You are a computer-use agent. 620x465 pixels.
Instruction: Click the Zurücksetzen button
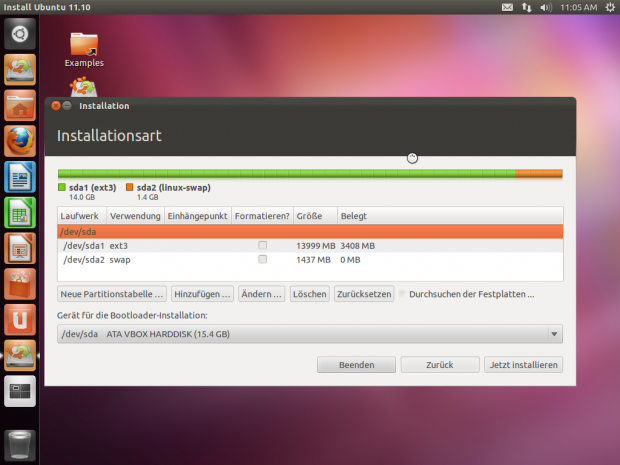(364, 294)
